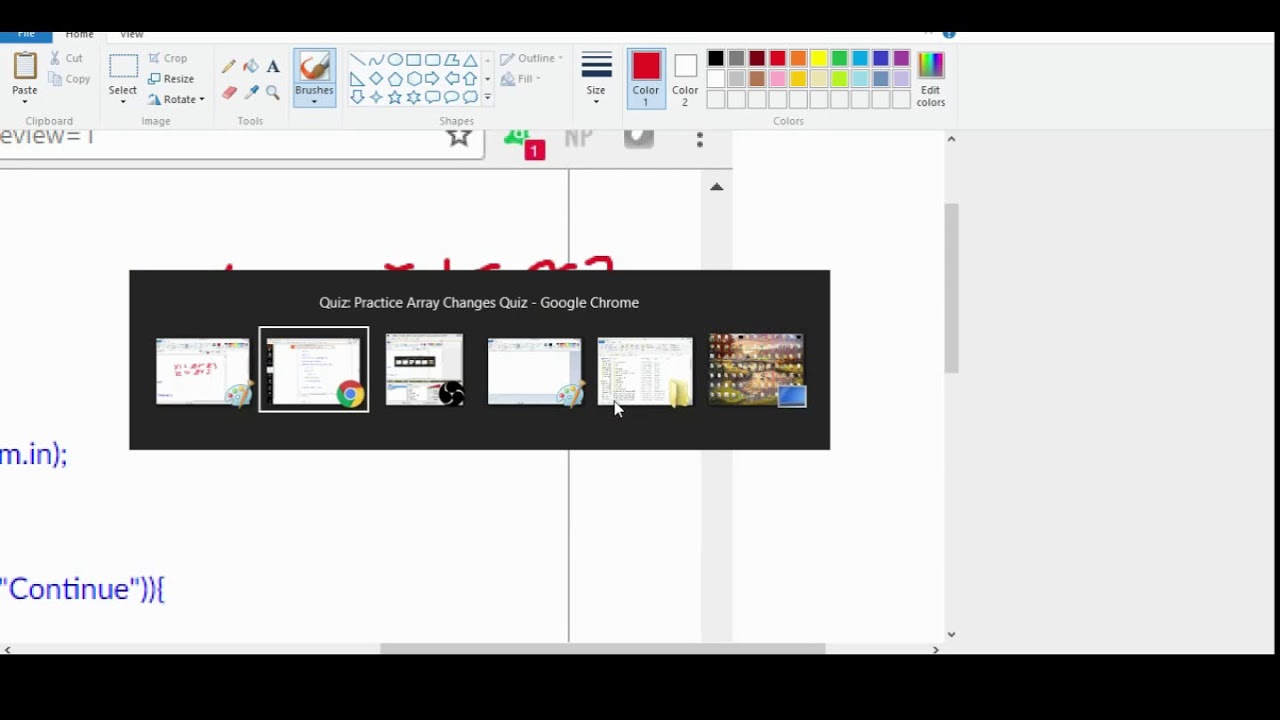Pick the yellow color swatch

[x=819, y=59]
